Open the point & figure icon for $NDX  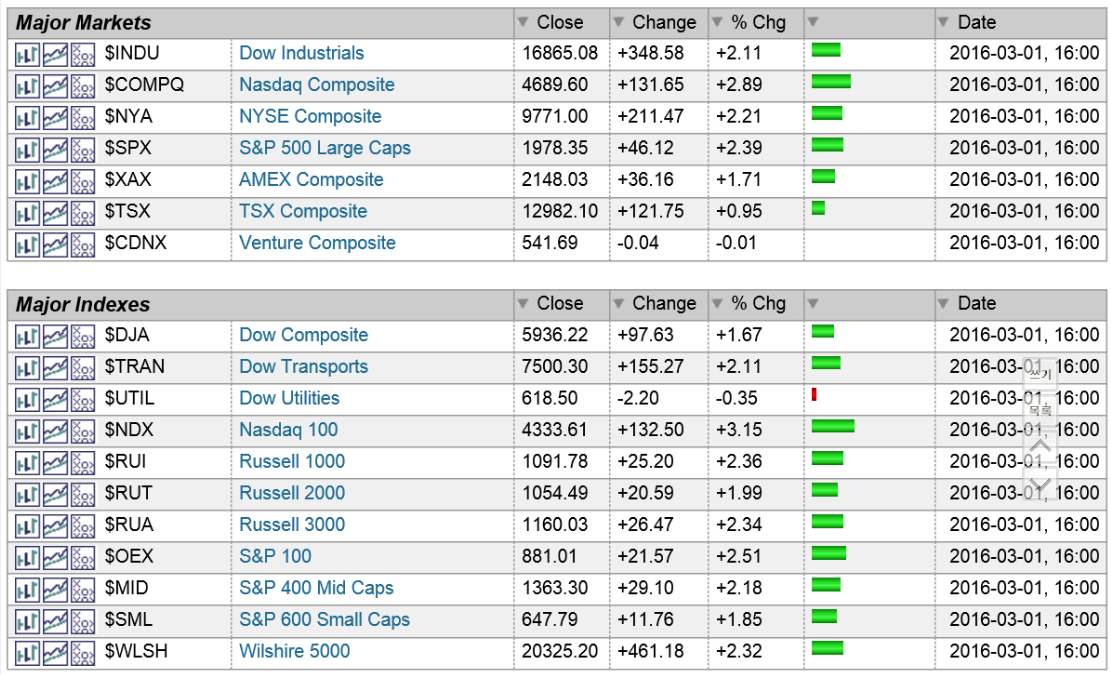pyautogui.click(x=83, y=431)
